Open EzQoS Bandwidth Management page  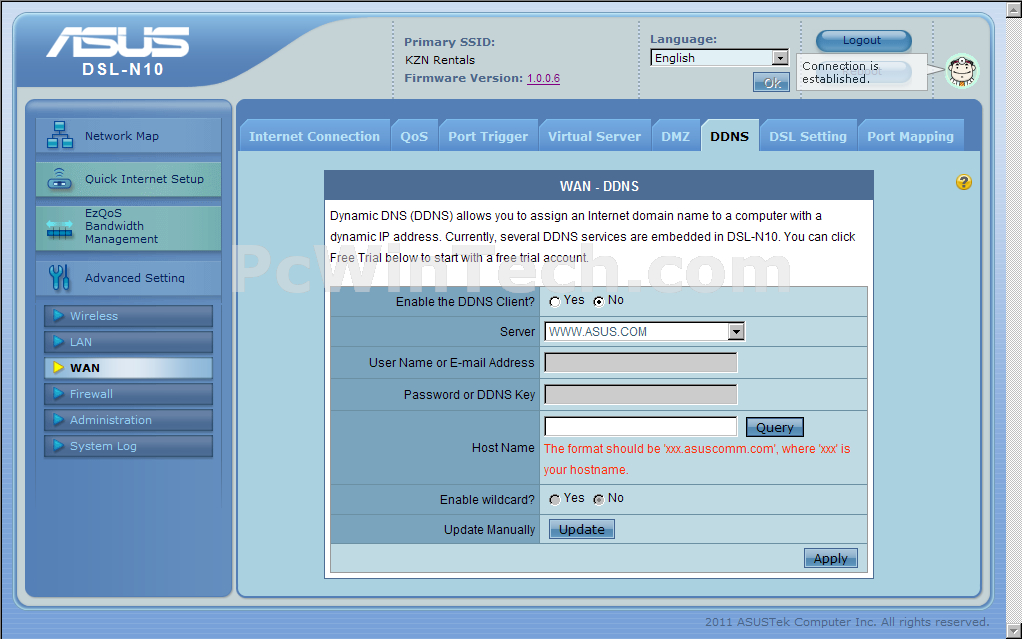(x=128, y=227)
